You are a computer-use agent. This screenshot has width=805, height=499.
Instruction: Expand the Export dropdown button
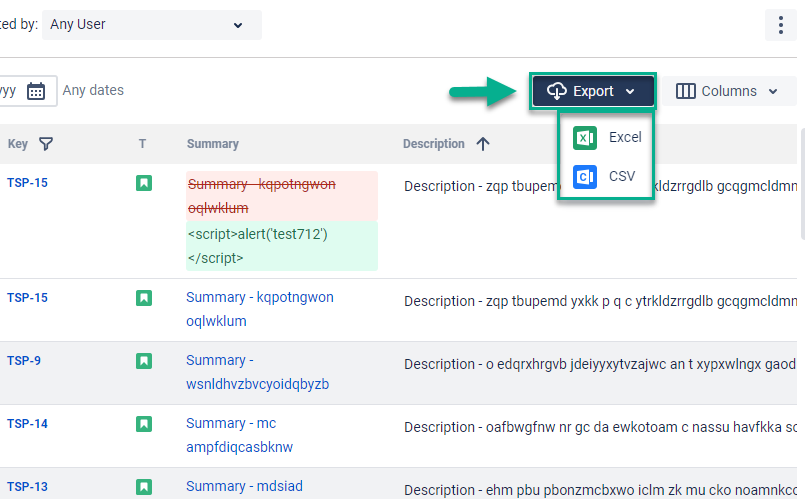[593, 91]
